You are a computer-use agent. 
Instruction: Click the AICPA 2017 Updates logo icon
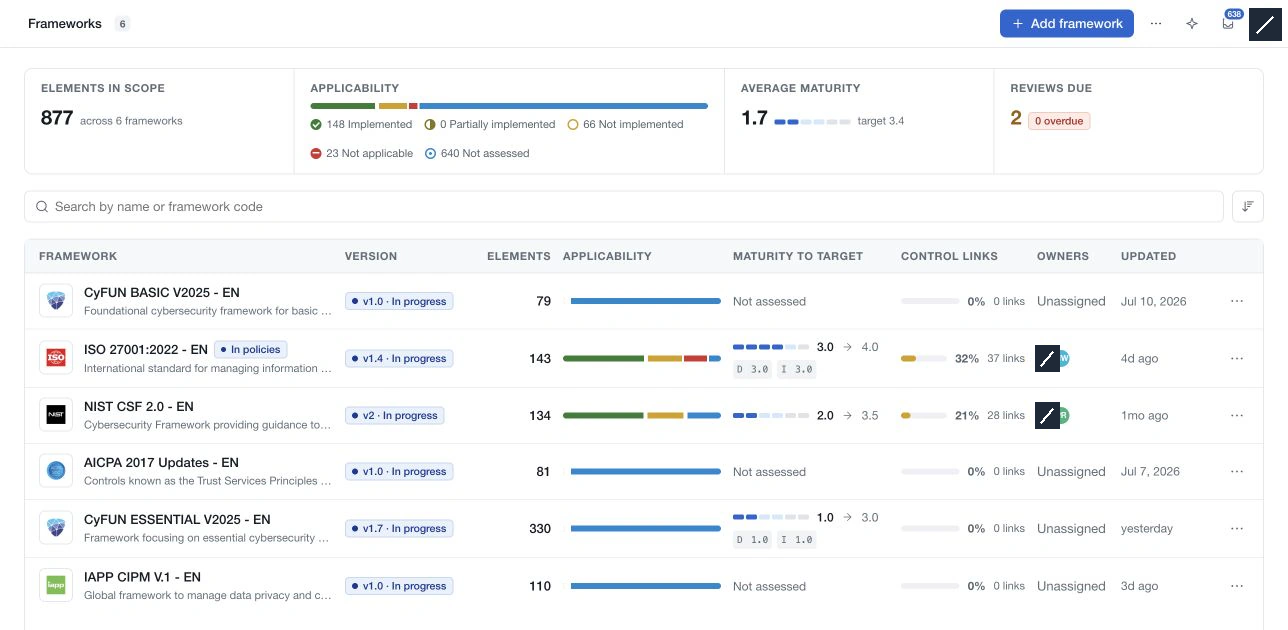coord(56,471)
